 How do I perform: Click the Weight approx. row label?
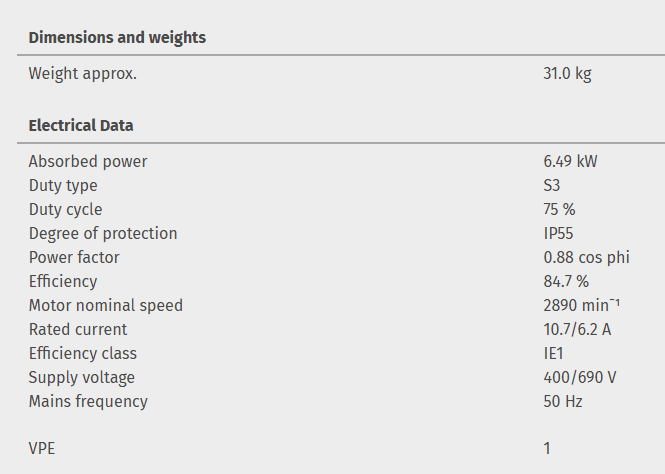[83, 73]
